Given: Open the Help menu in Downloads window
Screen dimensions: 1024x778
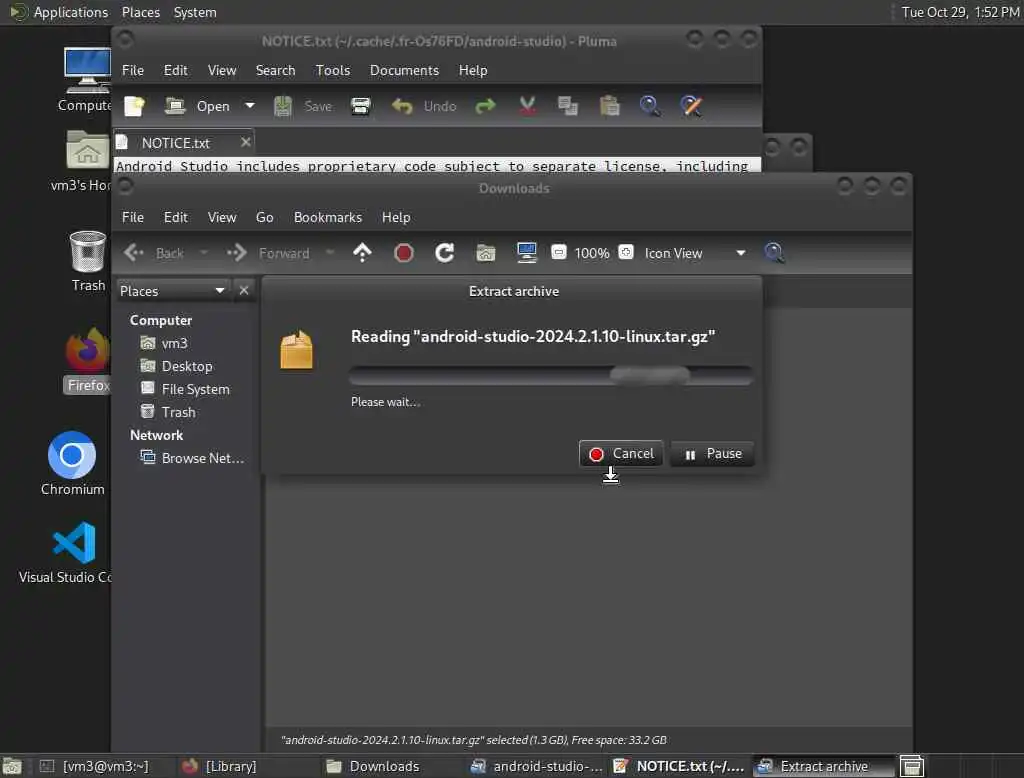Looking at the screenshot, I should tap(396, 217).
